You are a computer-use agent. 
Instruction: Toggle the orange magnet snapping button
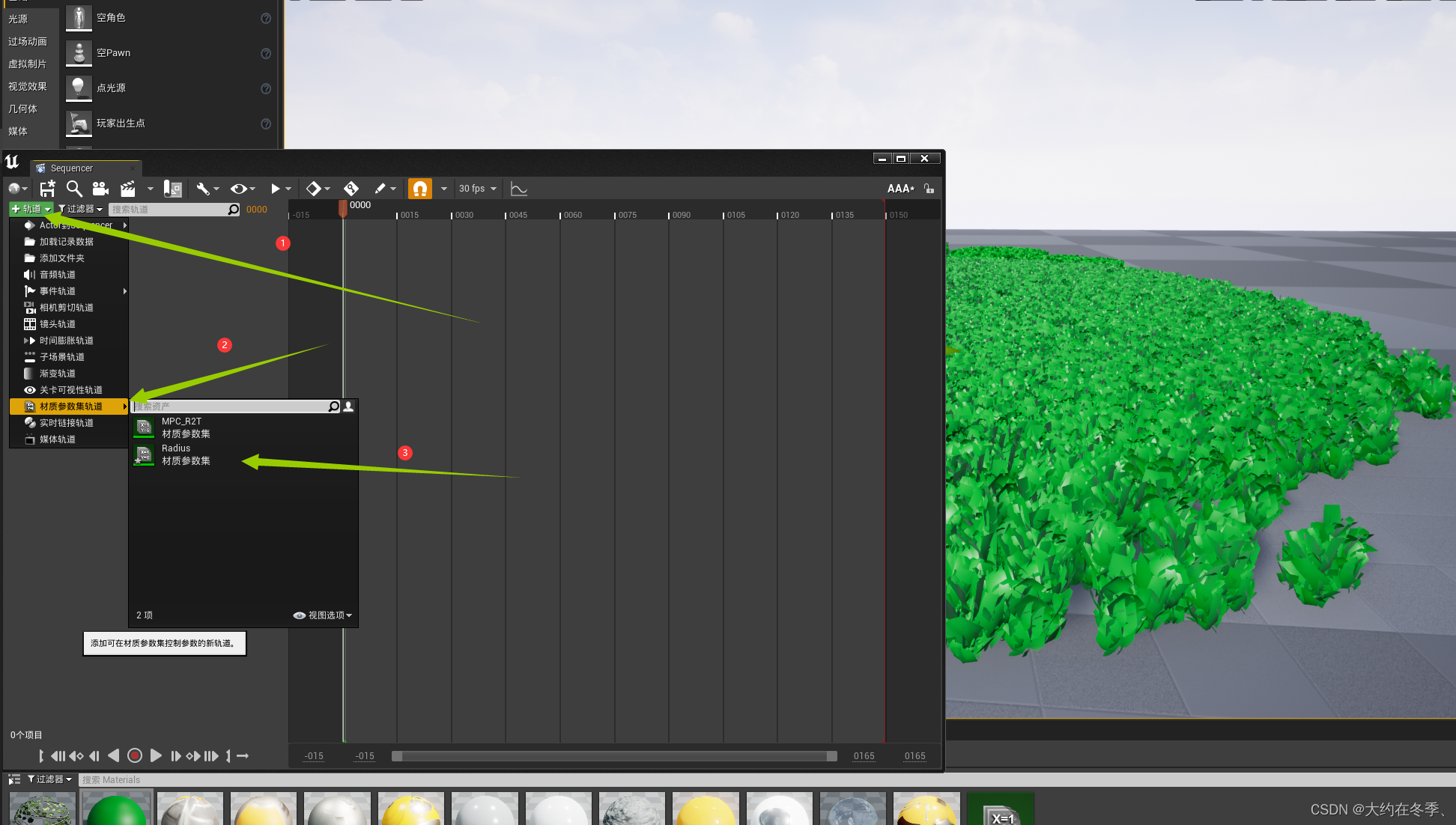(420, 189)
